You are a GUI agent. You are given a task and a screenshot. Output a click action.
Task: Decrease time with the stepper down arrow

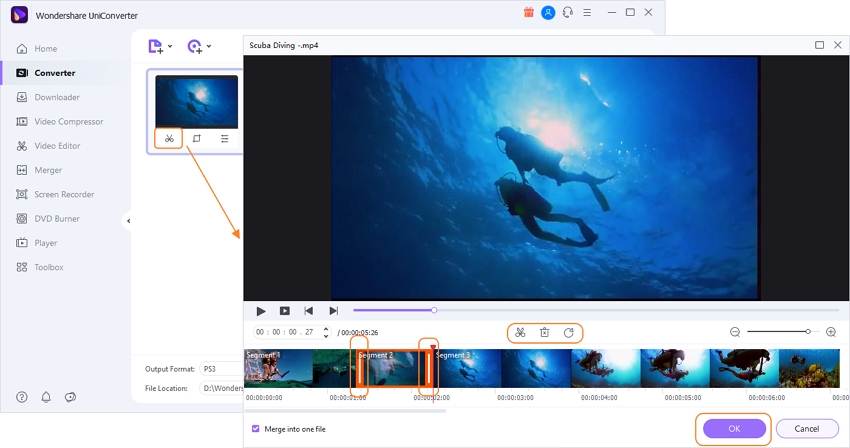(326, 336)
